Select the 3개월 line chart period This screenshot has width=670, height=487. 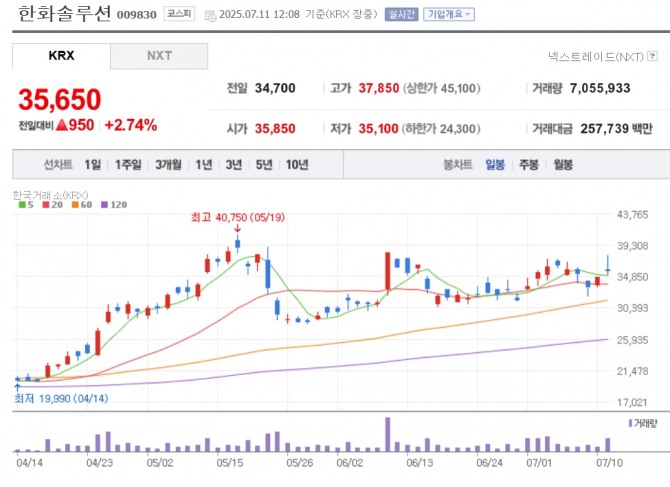168,165
